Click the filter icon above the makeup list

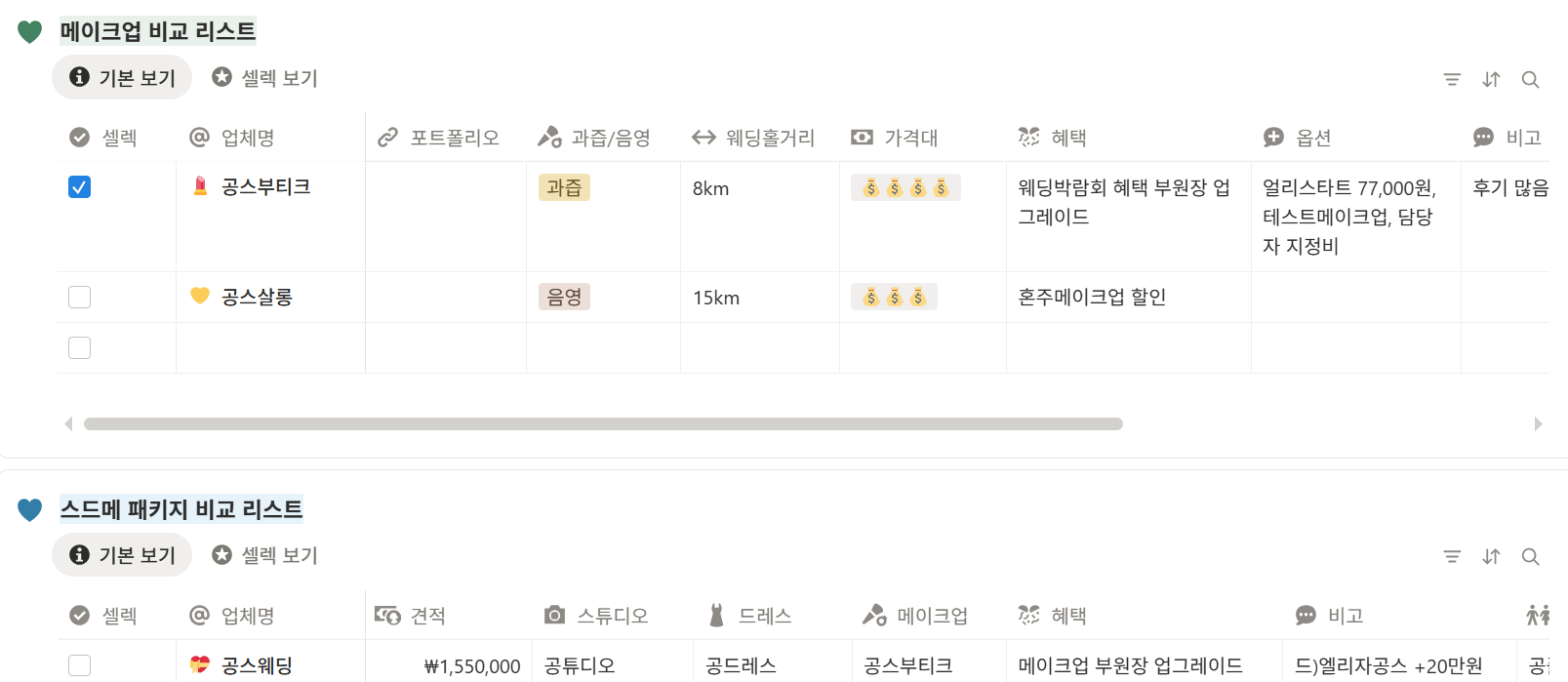click(x=1452, y=79)
